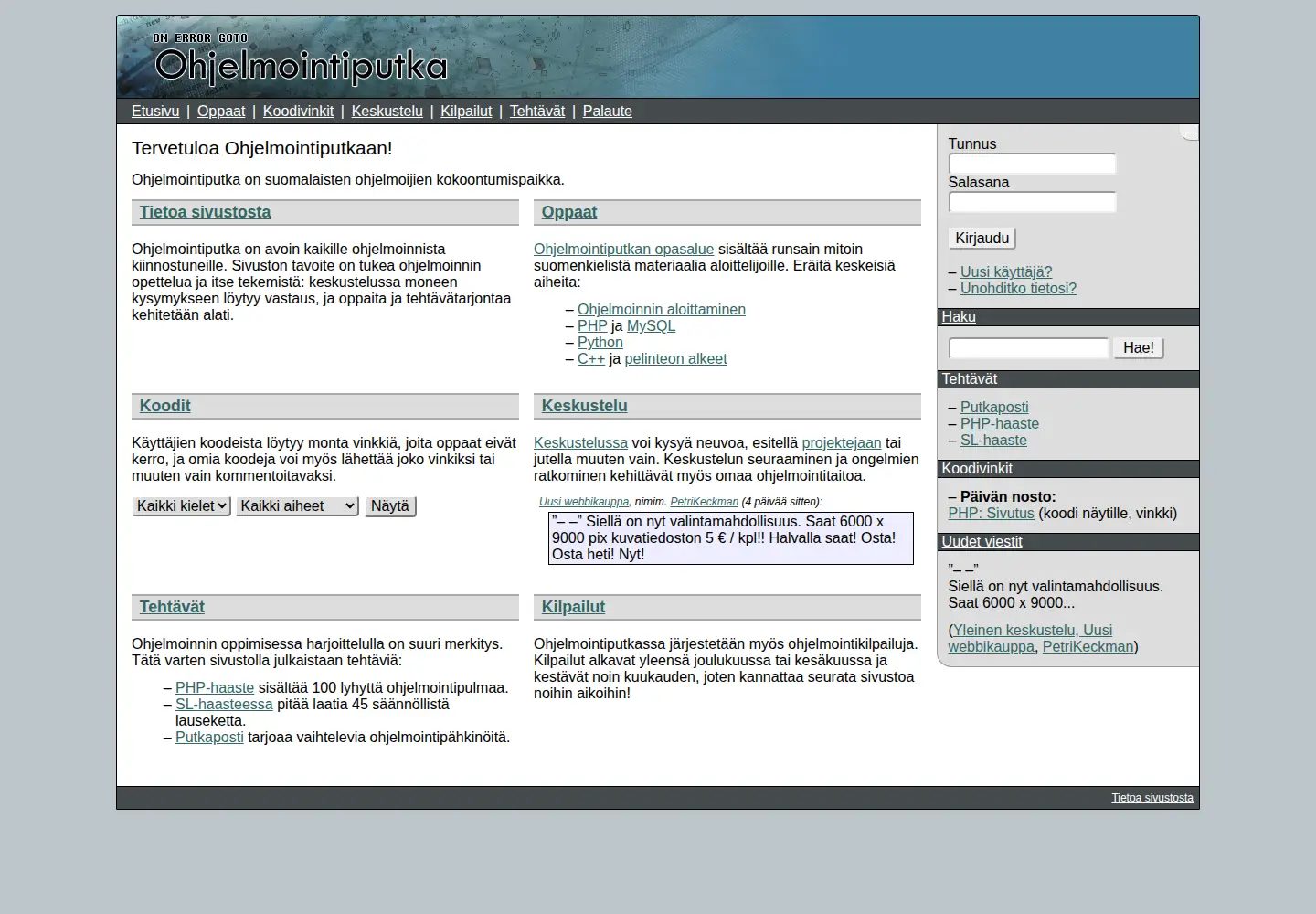The width and height of the screenshot is (1316, 914).
Task: Follow the MySQL guide link
Action: 651,325
